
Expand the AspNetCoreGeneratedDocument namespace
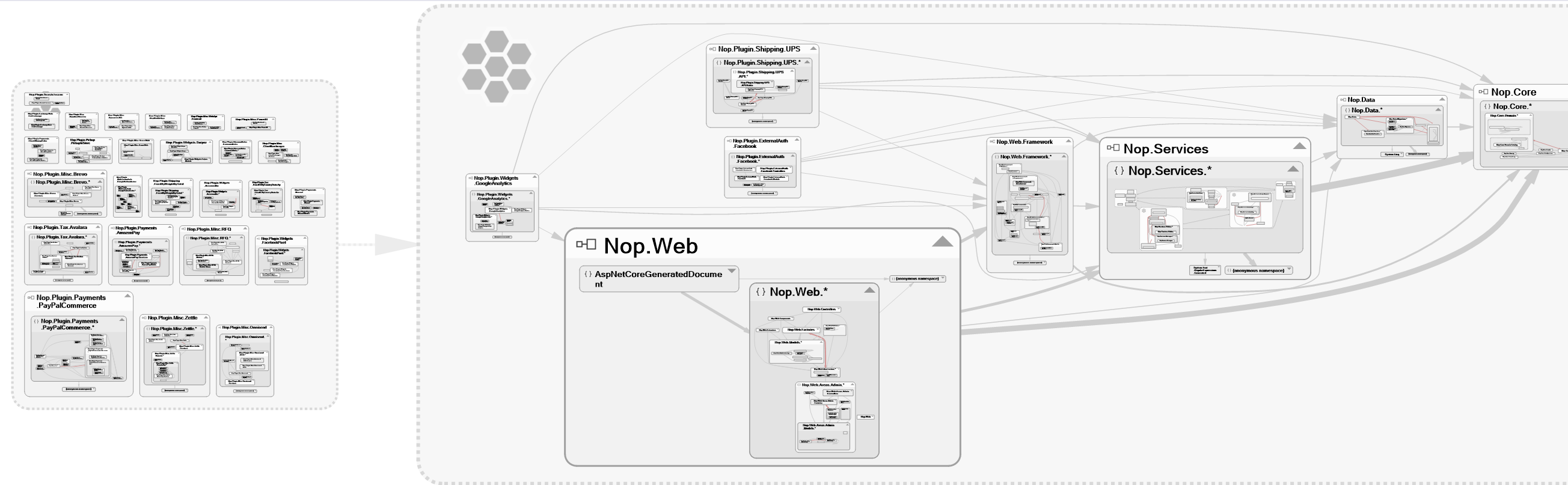tap(732, 271)
